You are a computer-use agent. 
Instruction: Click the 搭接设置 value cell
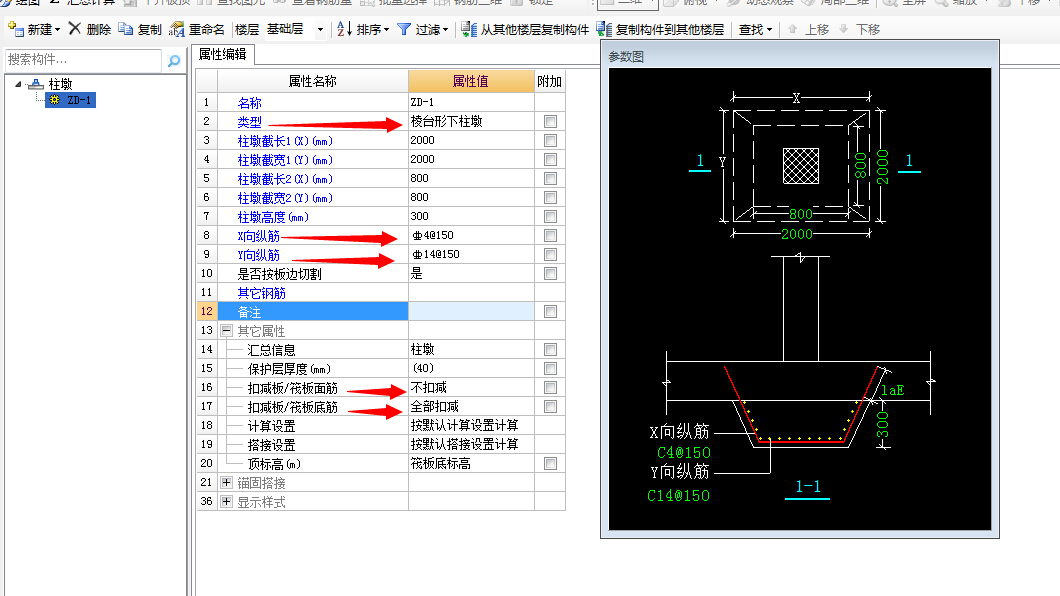click(471, 445)
